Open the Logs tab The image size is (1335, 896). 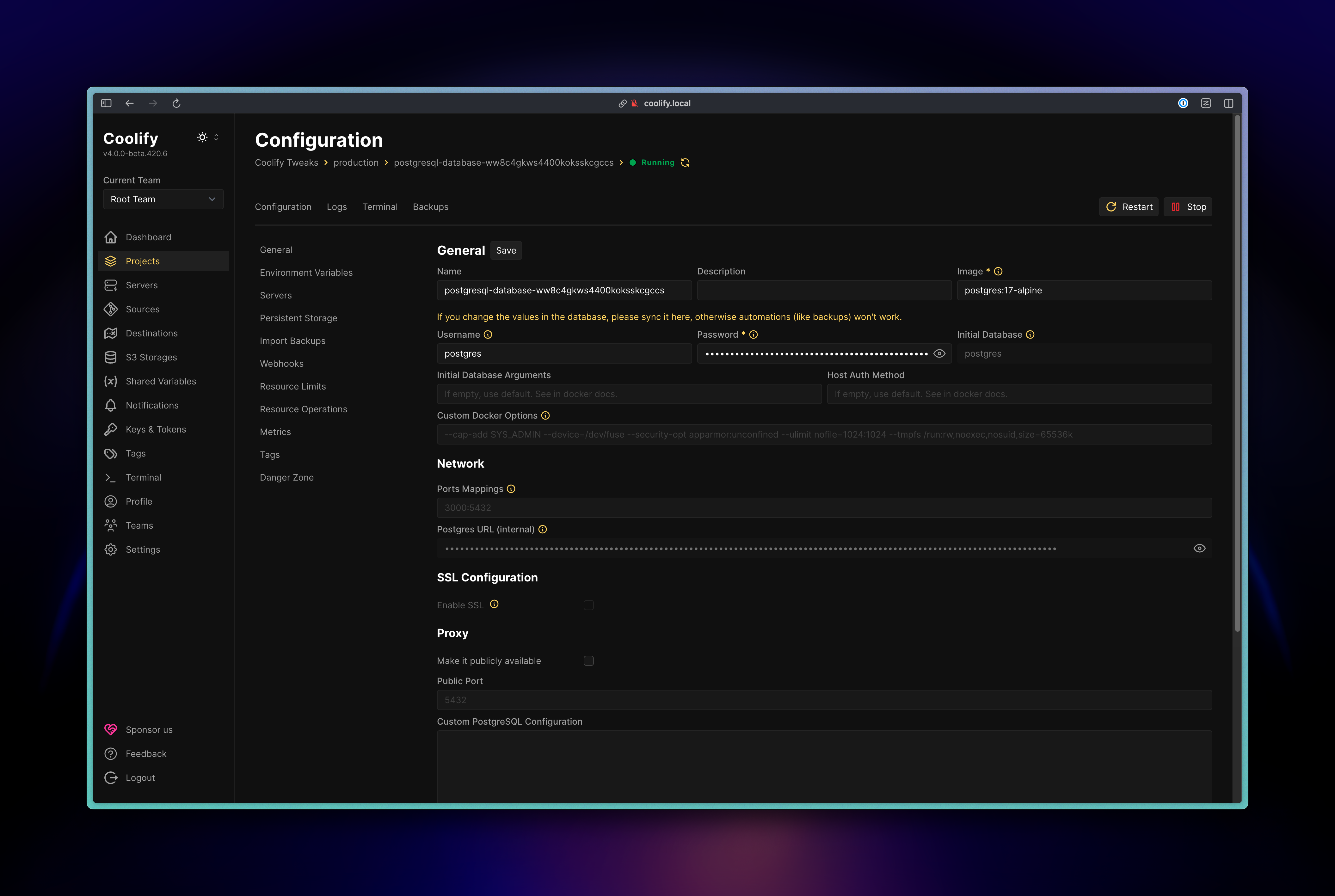coord(337,207)
